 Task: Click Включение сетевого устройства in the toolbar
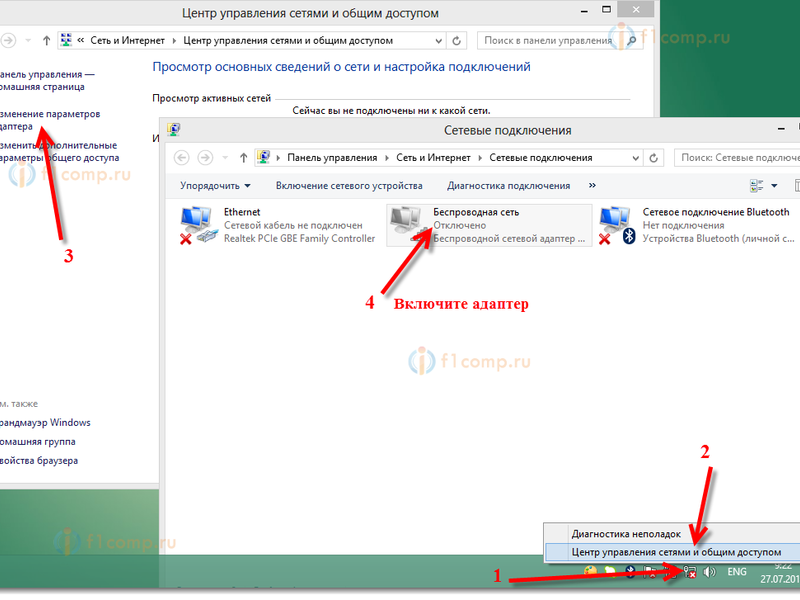point(349,186)
